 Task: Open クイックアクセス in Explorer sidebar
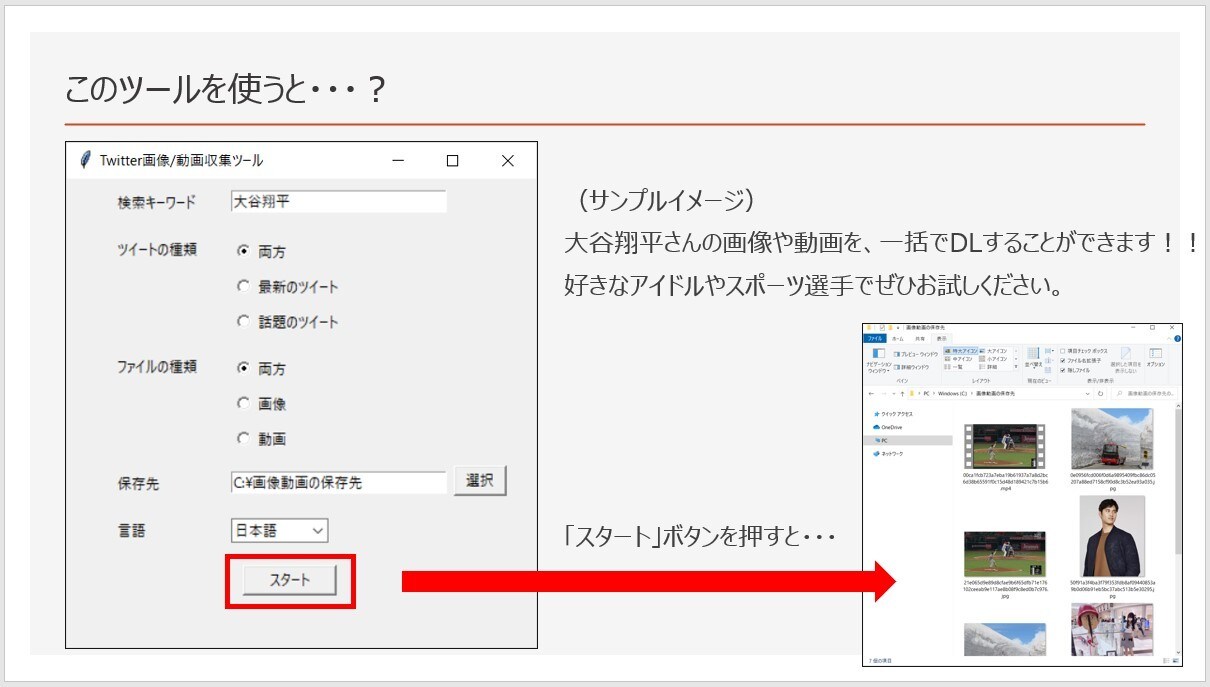tap(893, 414)
